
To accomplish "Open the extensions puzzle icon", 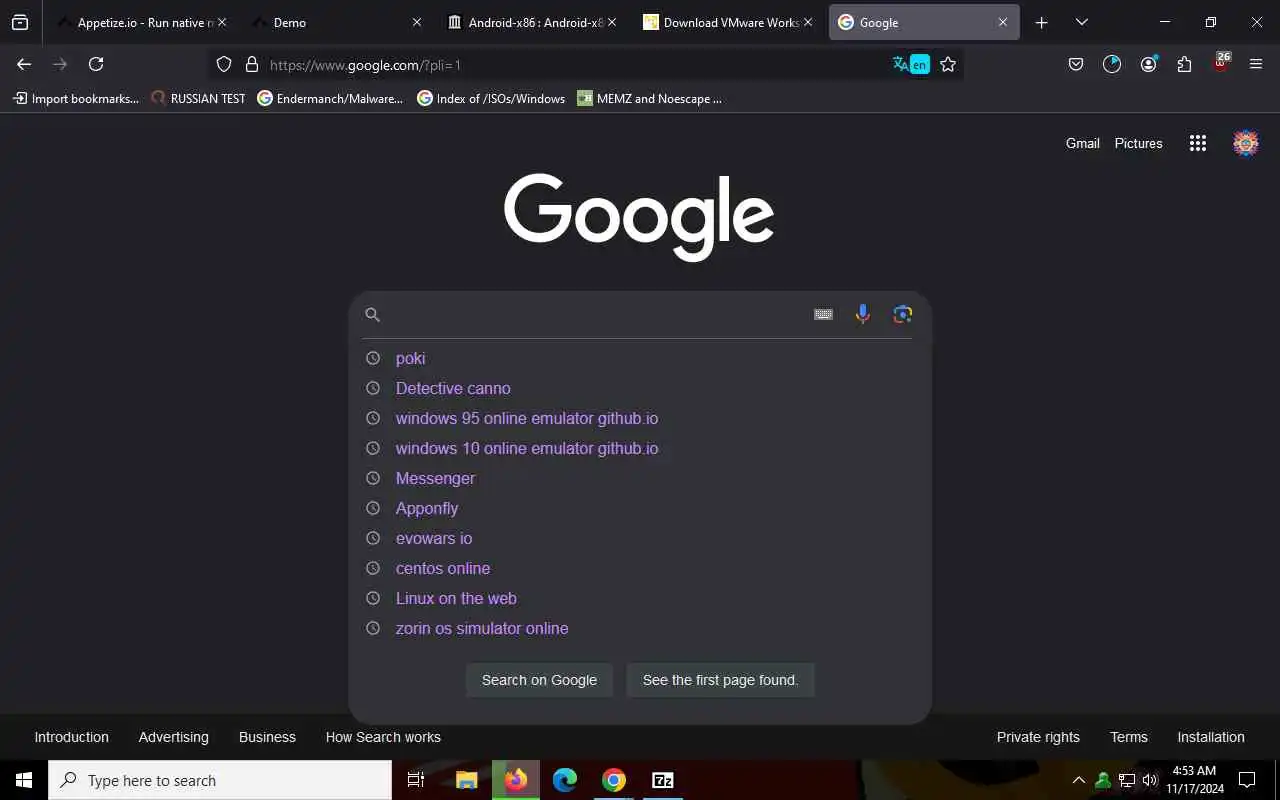I will pyautogui.click(x=1184, y=64).
